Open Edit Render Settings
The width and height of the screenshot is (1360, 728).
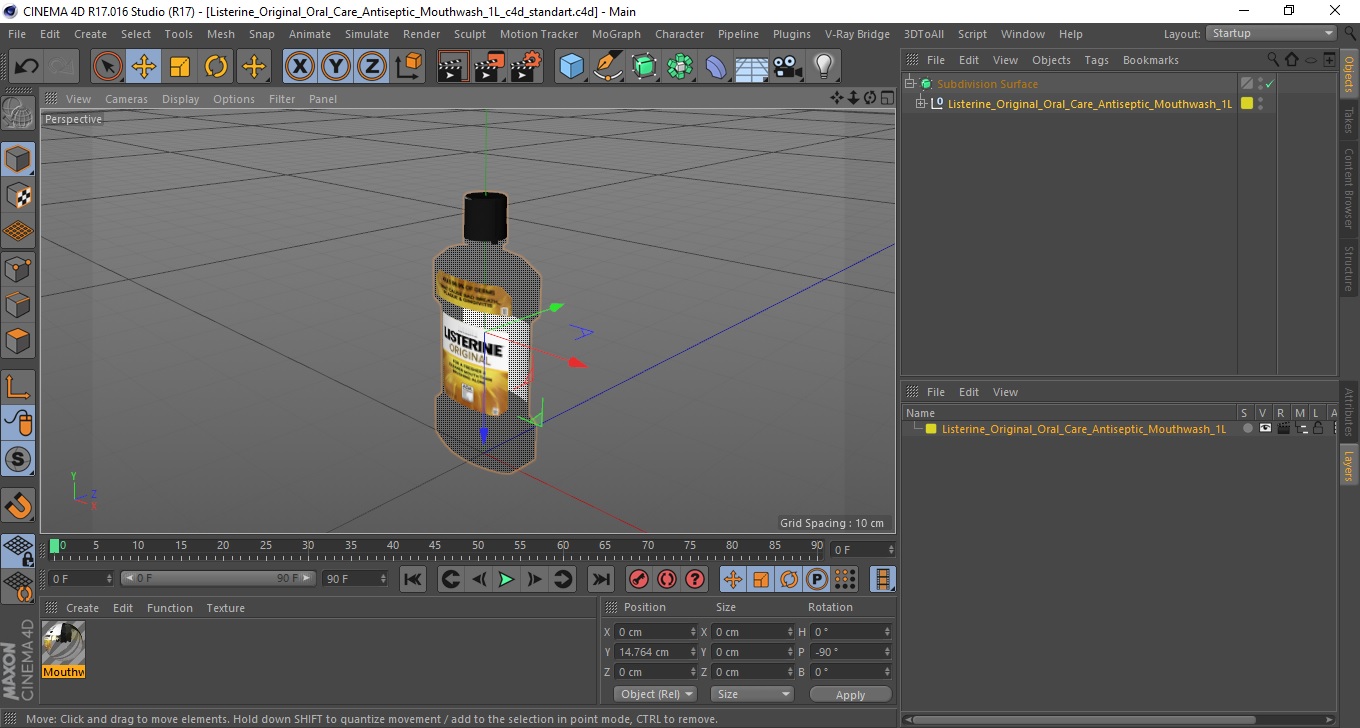click(525, 67)
